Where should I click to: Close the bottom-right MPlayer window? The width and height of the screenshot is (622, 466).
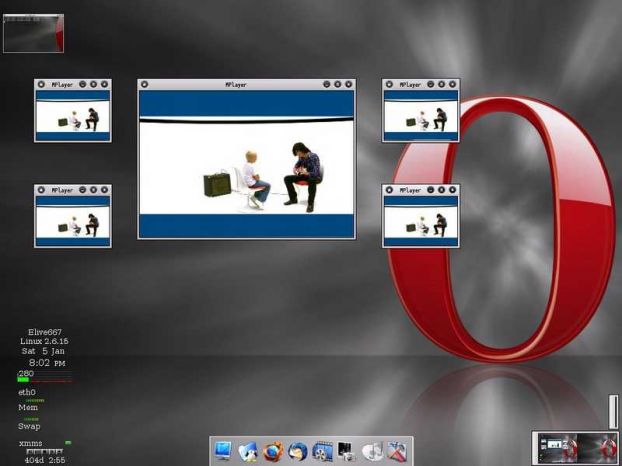(452, 190)
